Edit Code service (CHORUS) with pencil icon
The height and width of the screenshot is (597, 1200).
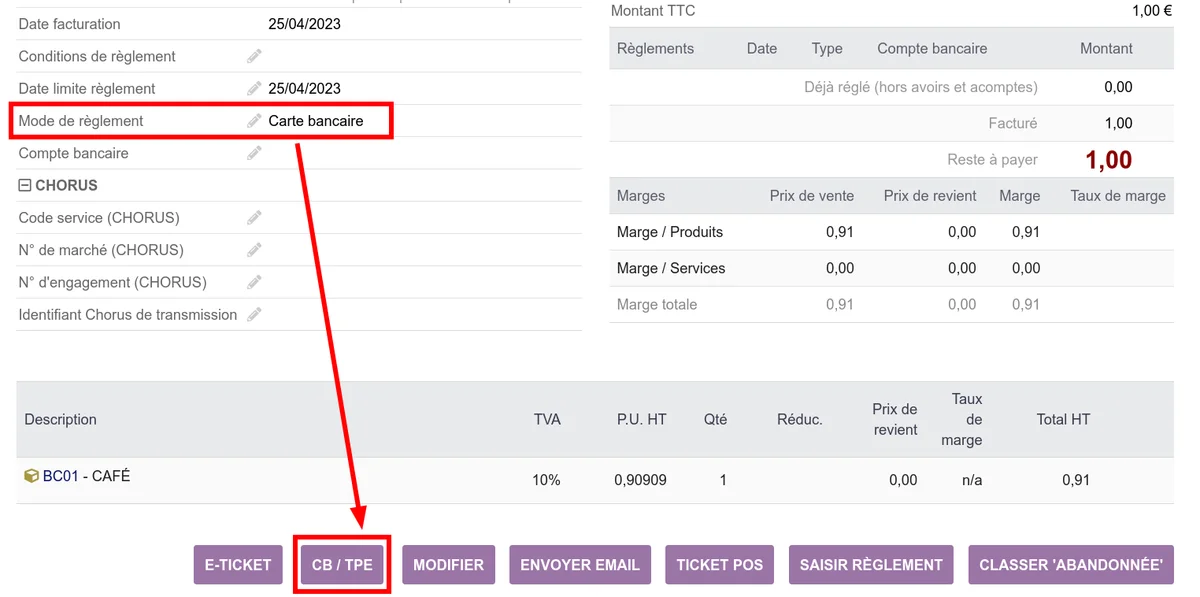tap(254, 218)
